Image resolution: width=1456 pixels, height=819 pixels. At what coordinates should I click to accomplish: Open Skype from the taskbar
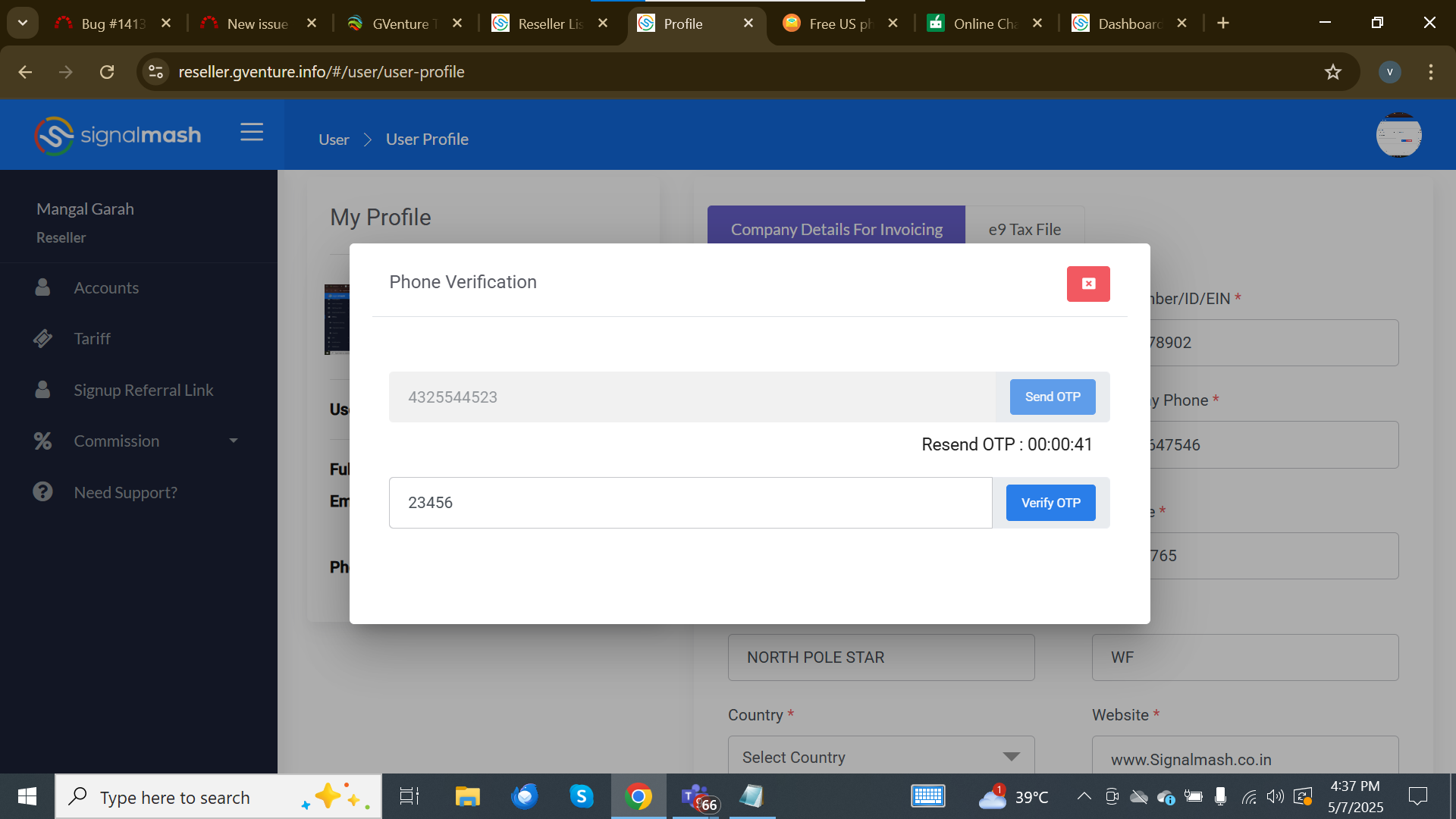[581, 796]
